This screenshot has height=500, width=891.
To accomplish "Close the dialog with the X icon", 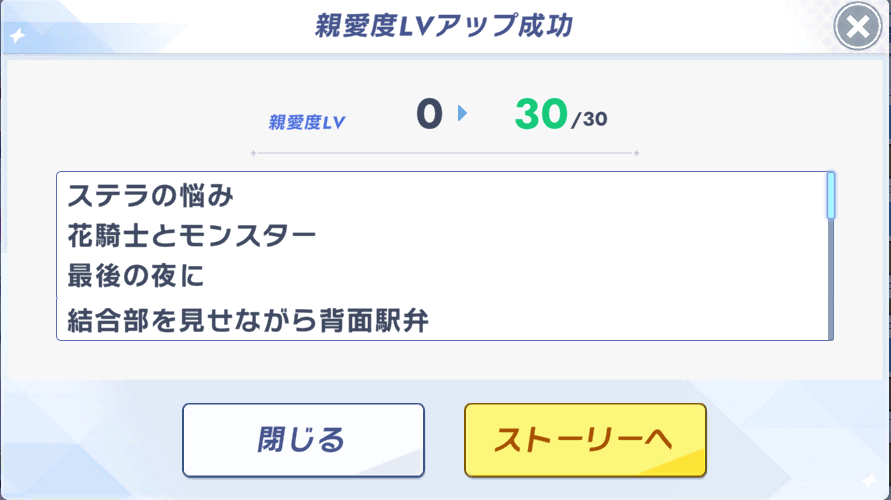I will click(x=857, y=28).
